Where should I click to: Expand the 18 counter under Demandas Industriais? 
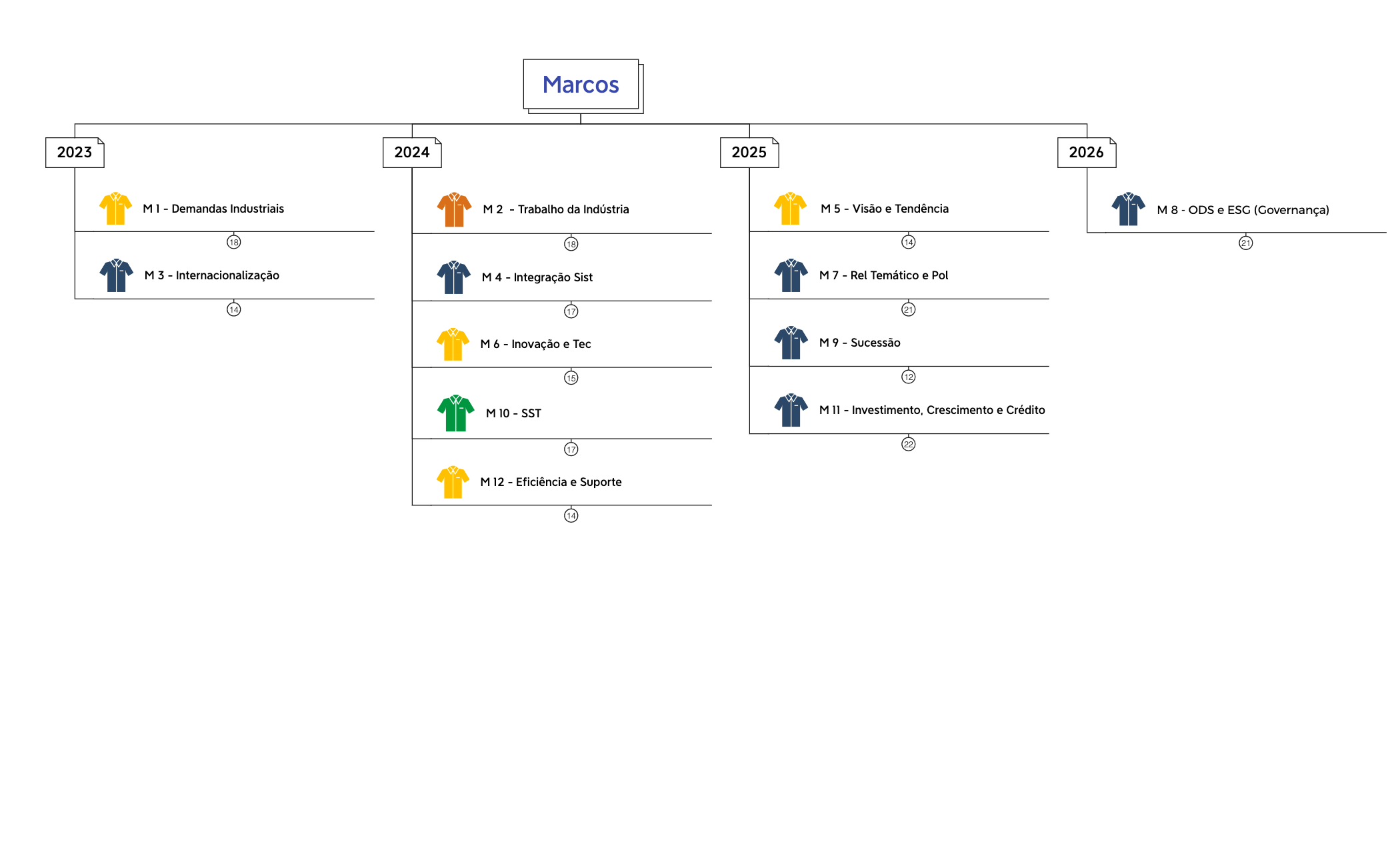233,242
